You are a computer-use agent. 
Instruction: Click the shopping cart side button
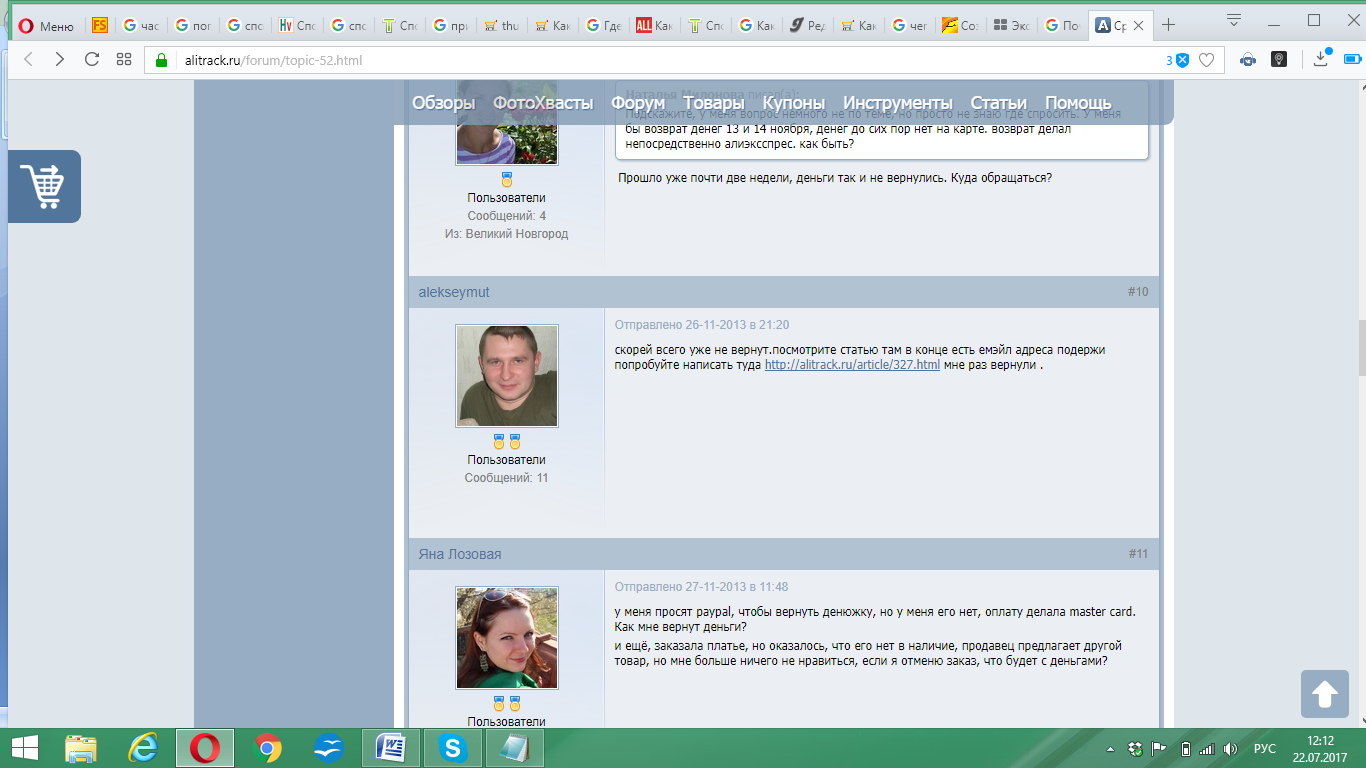(x=44, y=186)
